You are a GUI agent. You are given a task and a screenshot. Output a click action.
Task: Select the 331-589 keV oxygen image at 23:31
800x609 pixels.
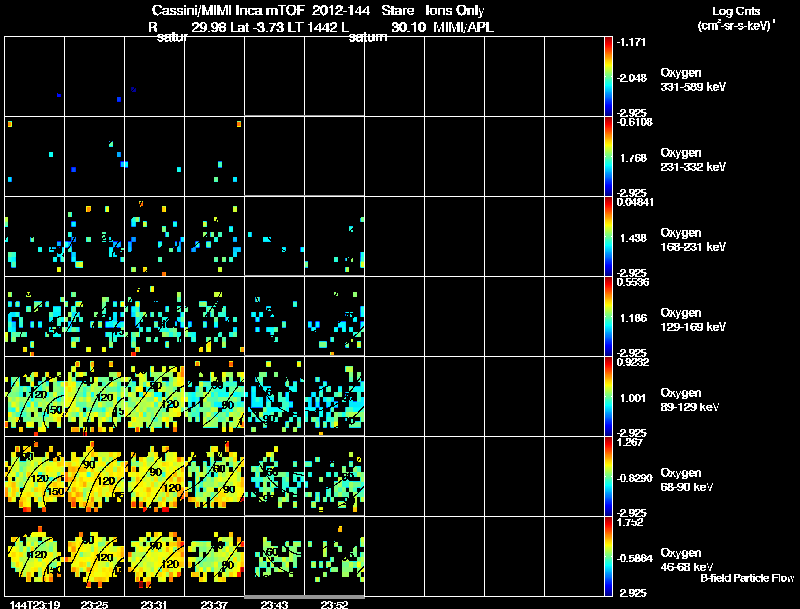point(155,76)
